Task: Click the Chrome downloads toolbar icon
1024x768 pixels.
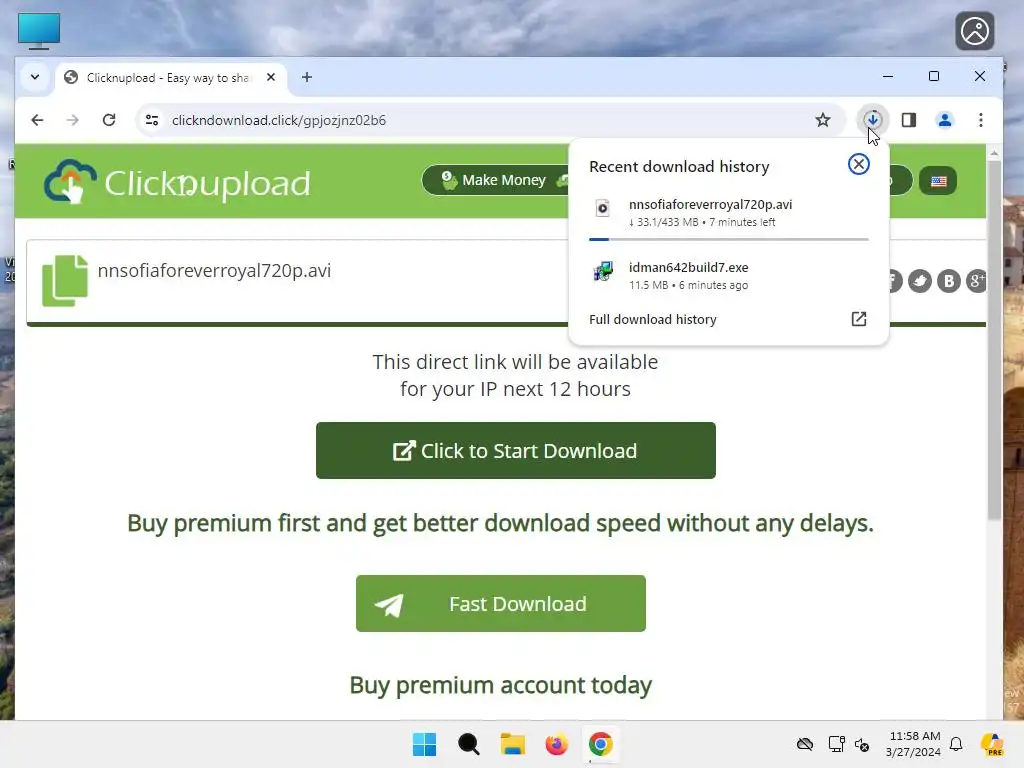Action: [x=872, y=120]
